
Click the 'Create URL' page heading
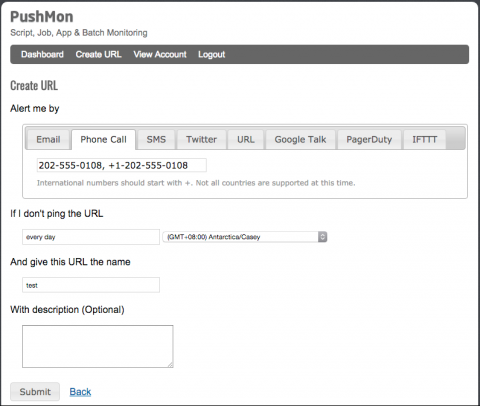pyautogui.click(x=34, y=86)
